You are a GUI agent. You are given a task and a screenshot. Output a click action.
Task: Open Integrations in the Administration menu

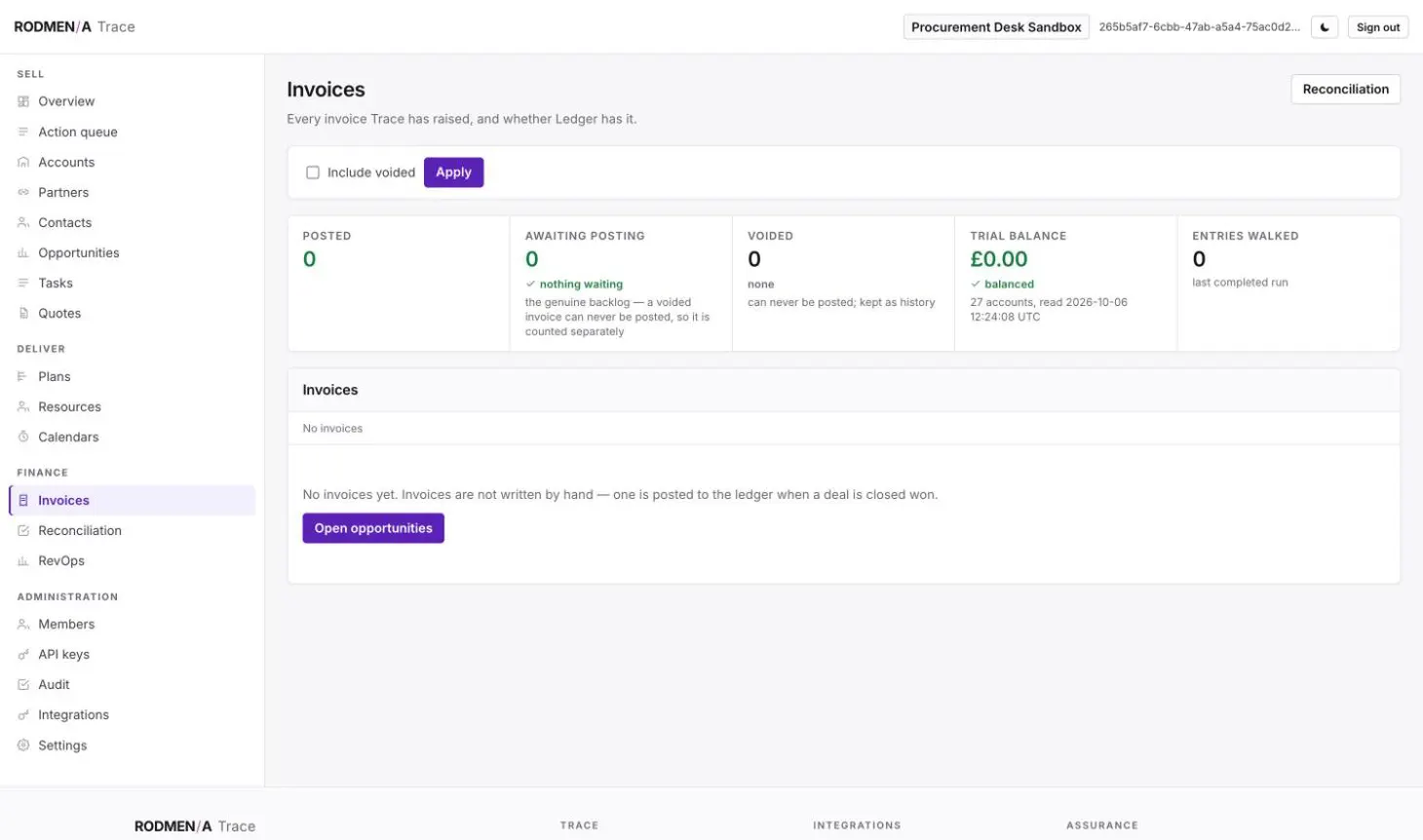coord(133,714)
